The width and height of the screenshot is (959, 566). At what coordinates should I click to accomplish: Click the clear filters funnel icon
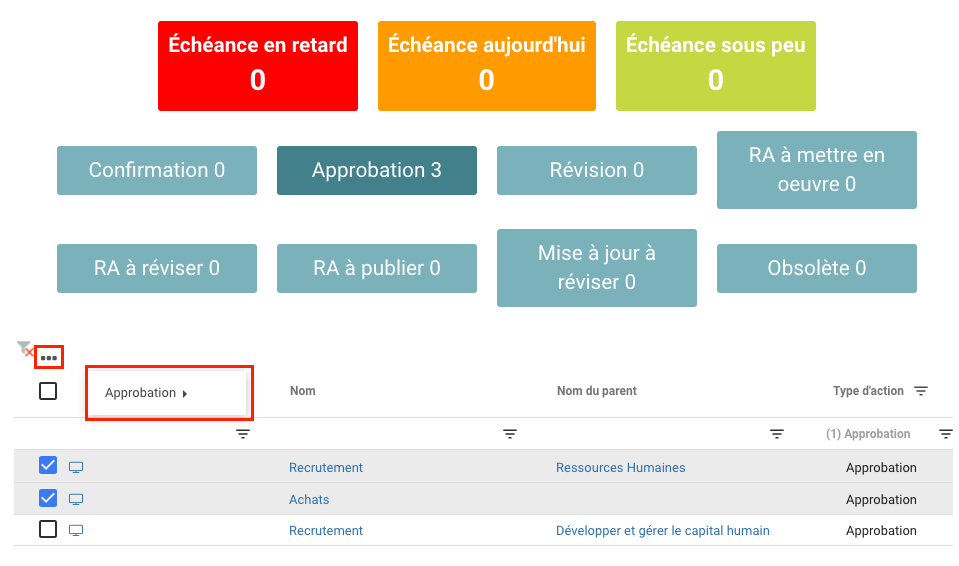25,348
